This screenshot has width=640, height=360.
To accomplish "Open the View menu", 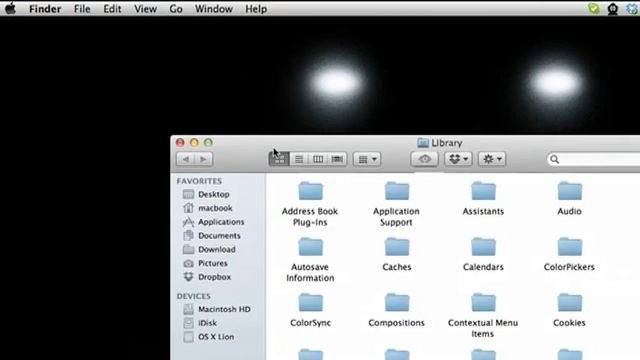I will click(145, 9).
